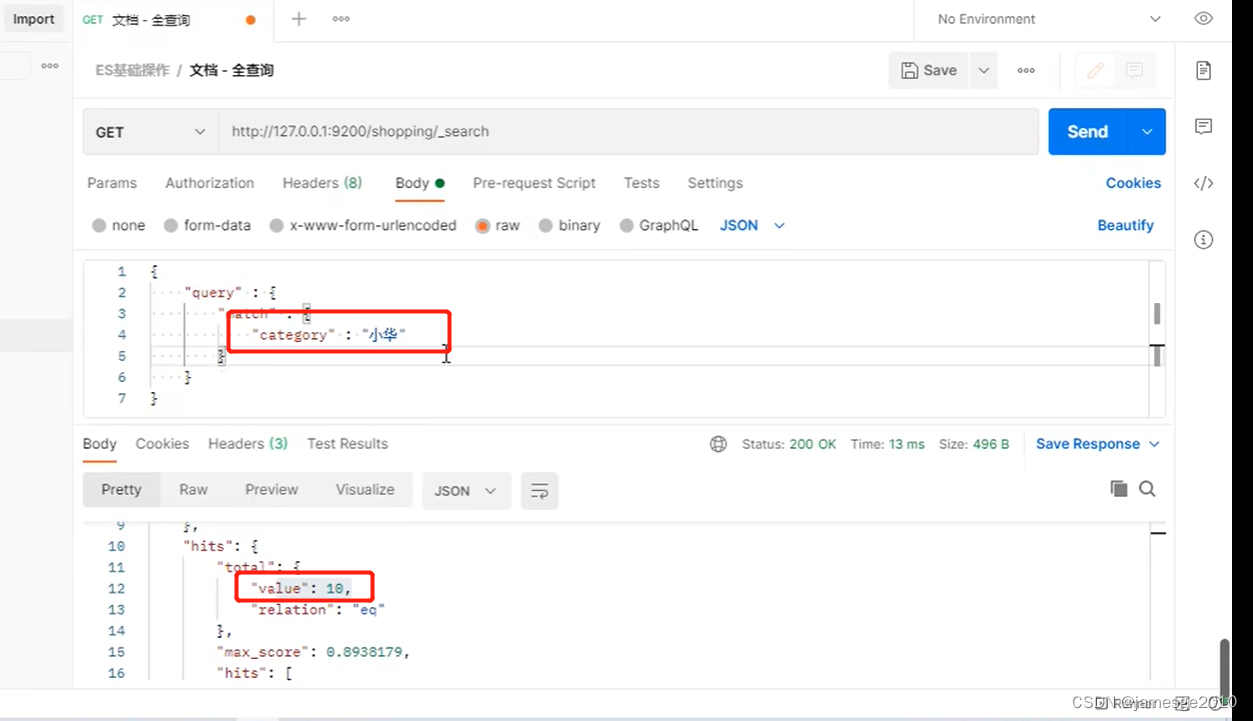Viewport: 1253px width, 721px height.
Task: Select the binary radio button
Action: (546, 226)
